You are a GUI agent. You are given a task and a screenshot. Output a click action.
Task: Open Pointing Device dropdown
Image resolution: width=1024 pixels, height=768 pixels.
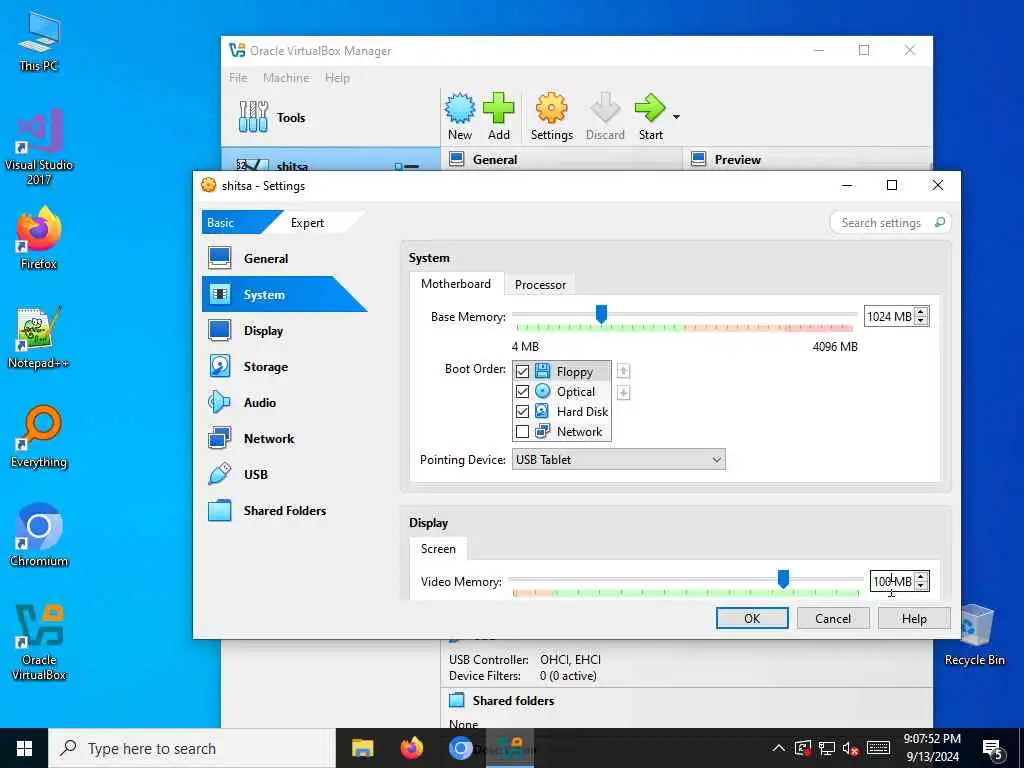click(618, 460)
